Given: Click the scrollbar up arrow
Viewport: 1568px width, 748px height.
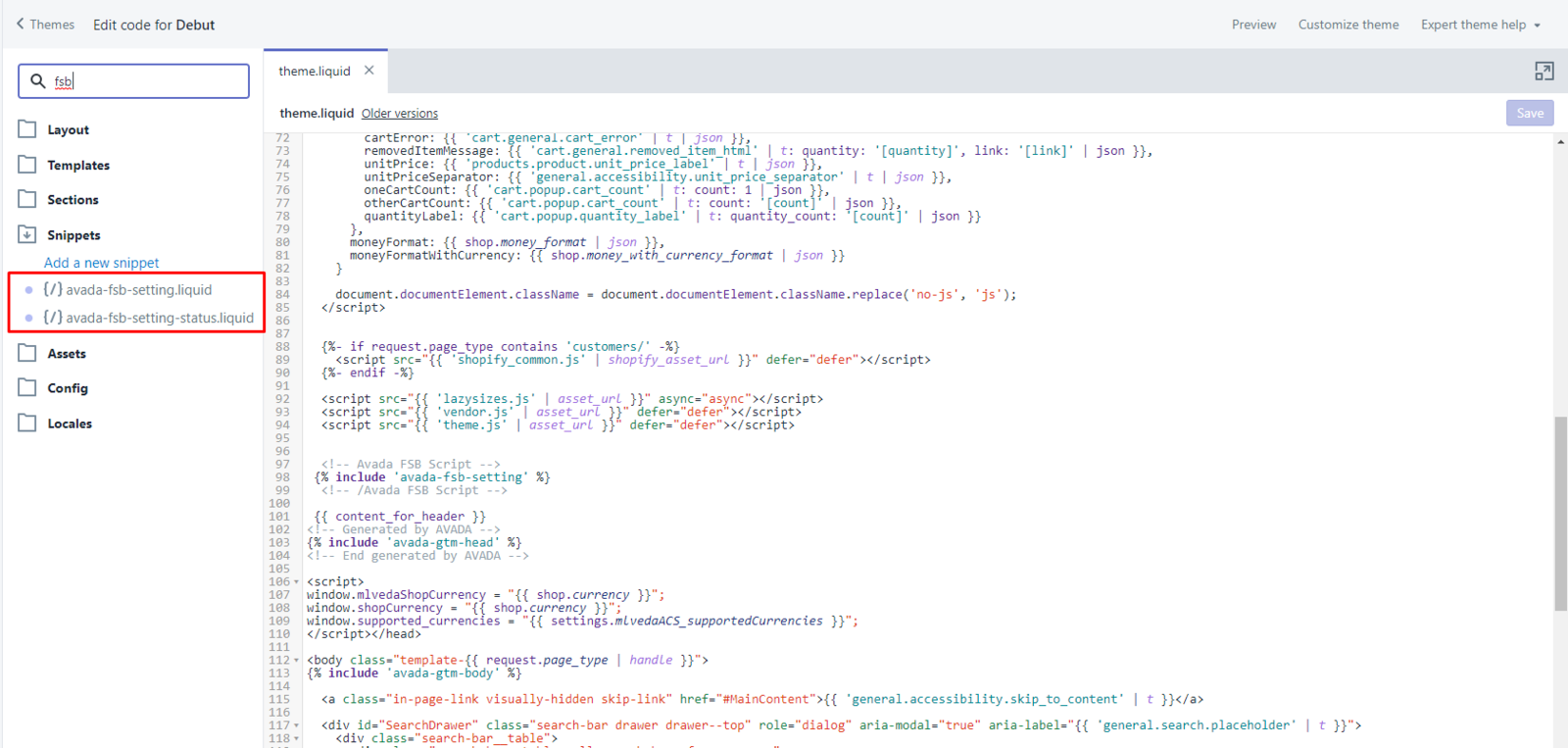Looking at the screenshot, I should click(1560, 142).
